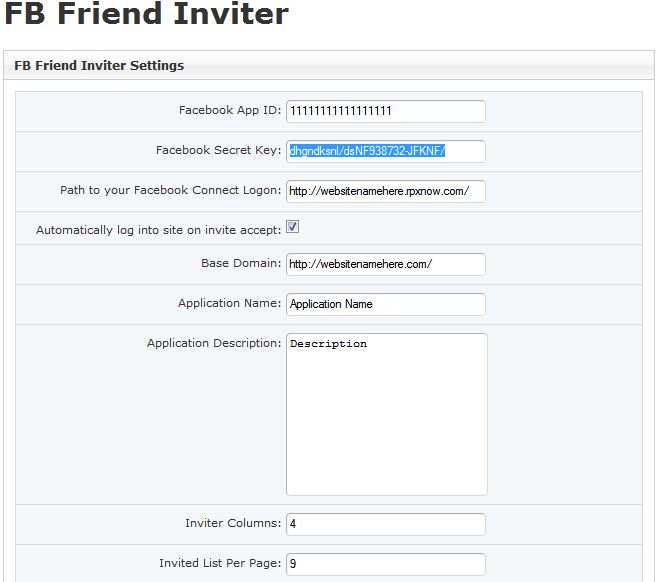Select the Inviter Columns input field
The height and width of the screenshot is (582, 669).
[x=385, y=524]
